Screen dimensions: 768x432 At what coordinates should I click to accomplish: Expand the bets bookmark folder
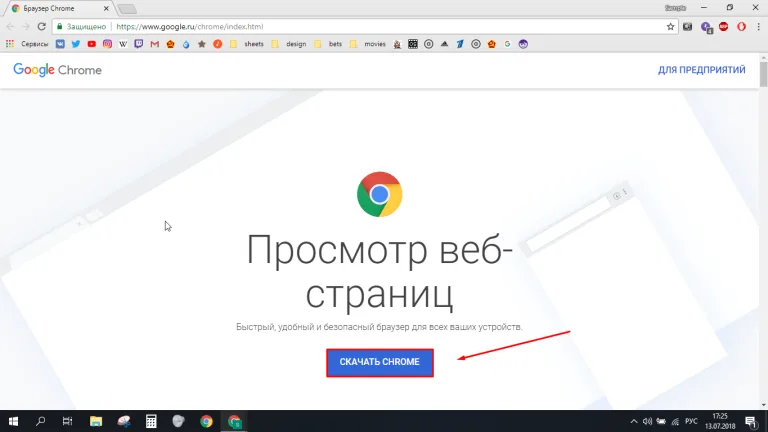(x=329, y=44)
